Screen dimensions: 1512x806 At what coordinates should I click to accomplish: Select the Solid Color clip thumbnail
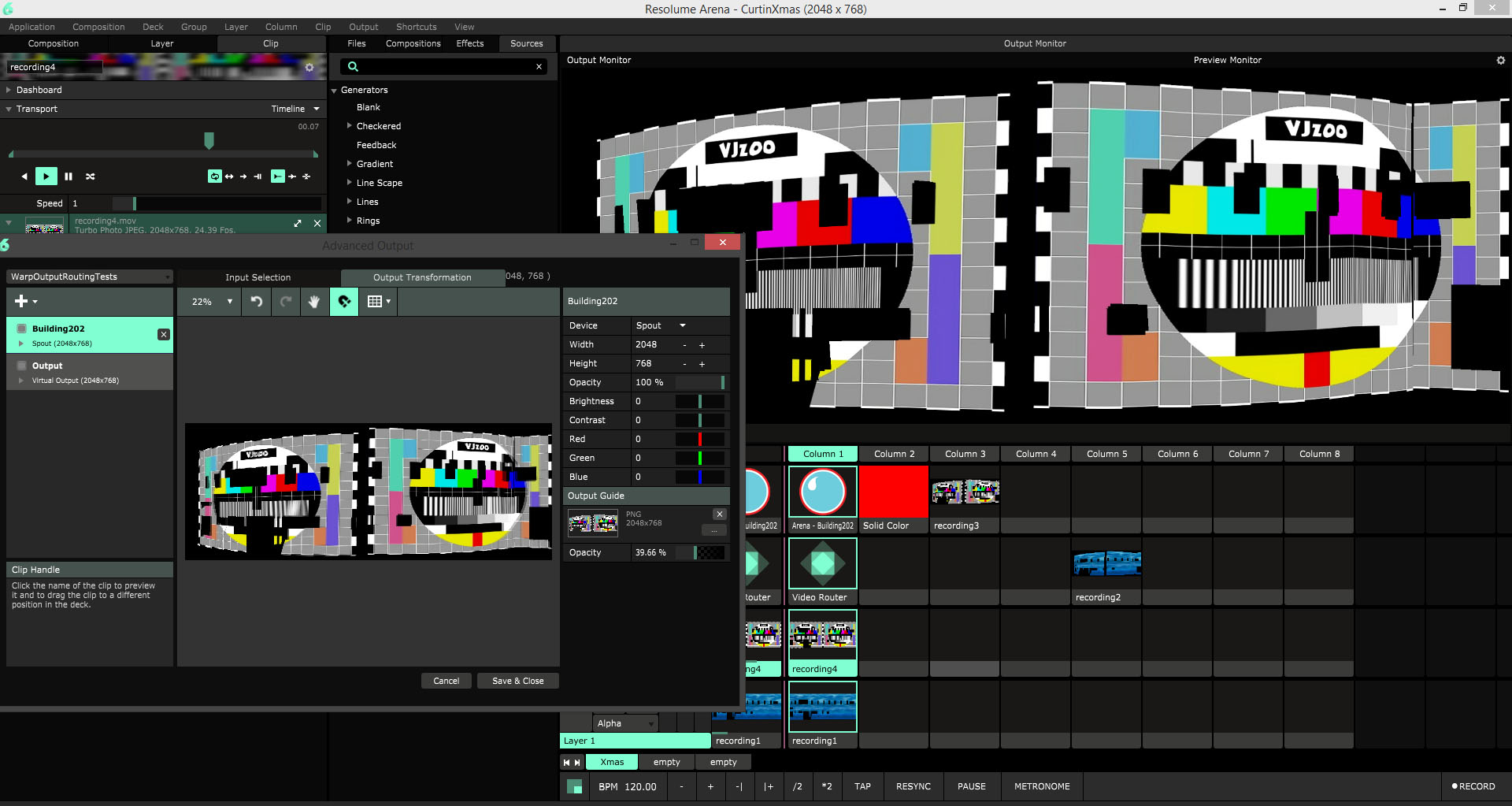tap(893, 492)
